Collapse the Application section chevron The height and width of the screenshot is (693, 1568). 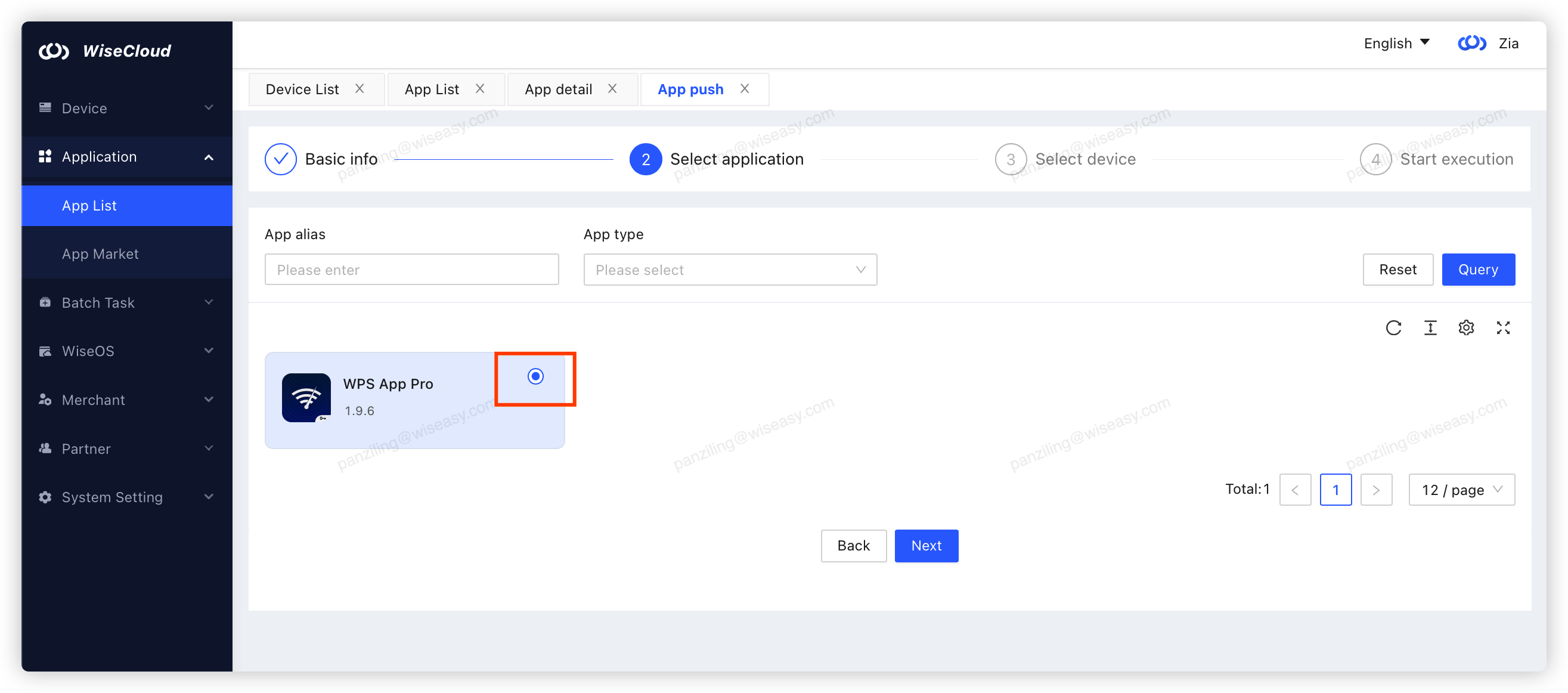209,156
